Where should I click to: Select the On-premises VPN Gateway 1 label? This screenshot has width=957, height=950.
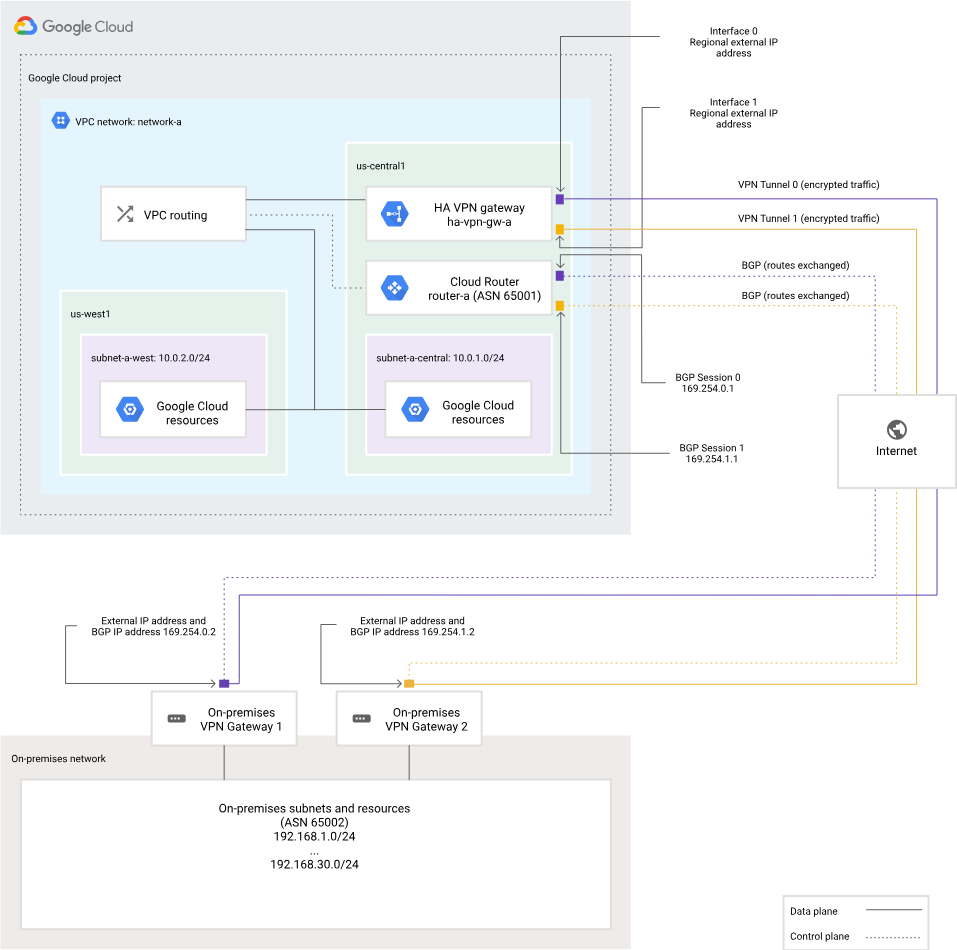click(x=241, y=719)
